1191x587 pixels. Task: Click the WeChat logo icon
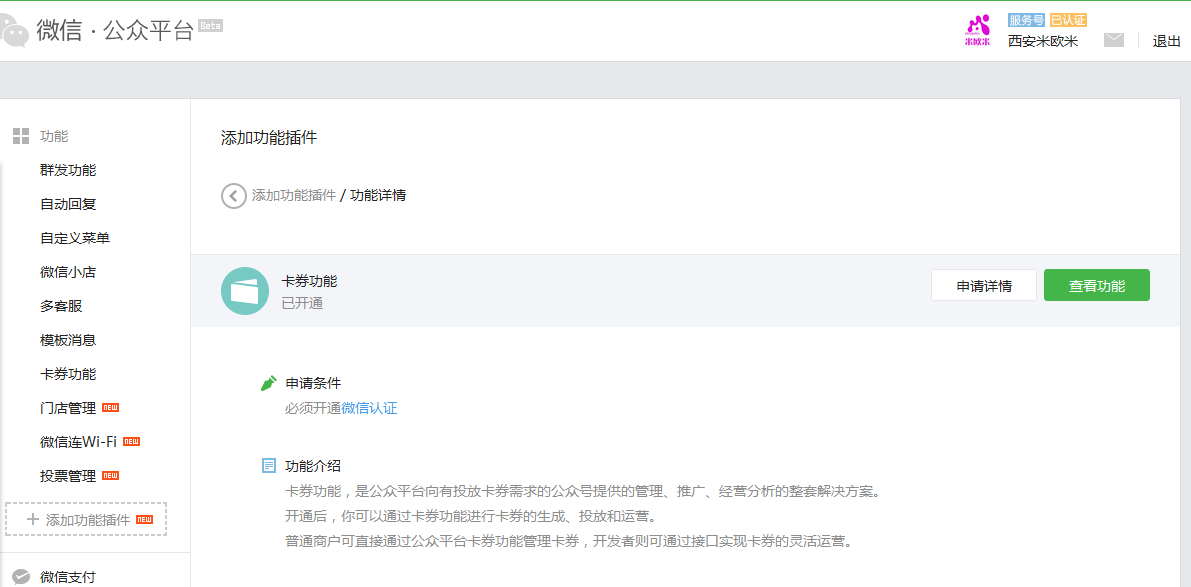point(13,32)
